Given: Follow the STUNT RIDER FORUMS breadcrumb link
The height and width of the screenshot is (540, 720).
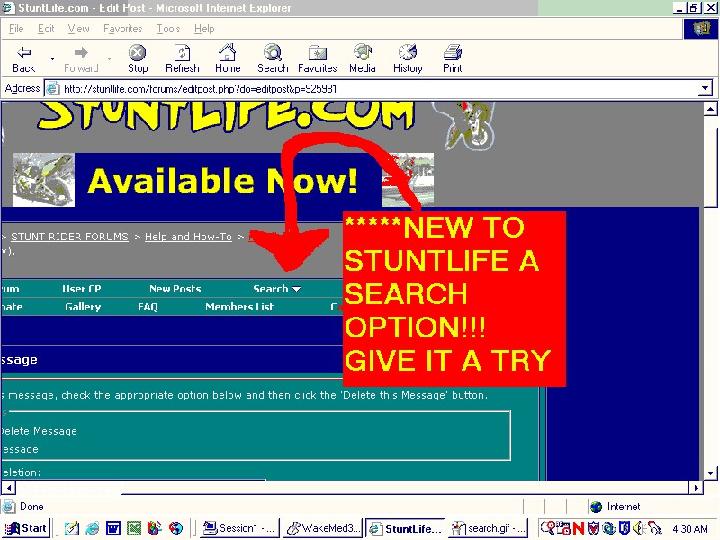Looking at the screenshot, I should tap(70, 236).
